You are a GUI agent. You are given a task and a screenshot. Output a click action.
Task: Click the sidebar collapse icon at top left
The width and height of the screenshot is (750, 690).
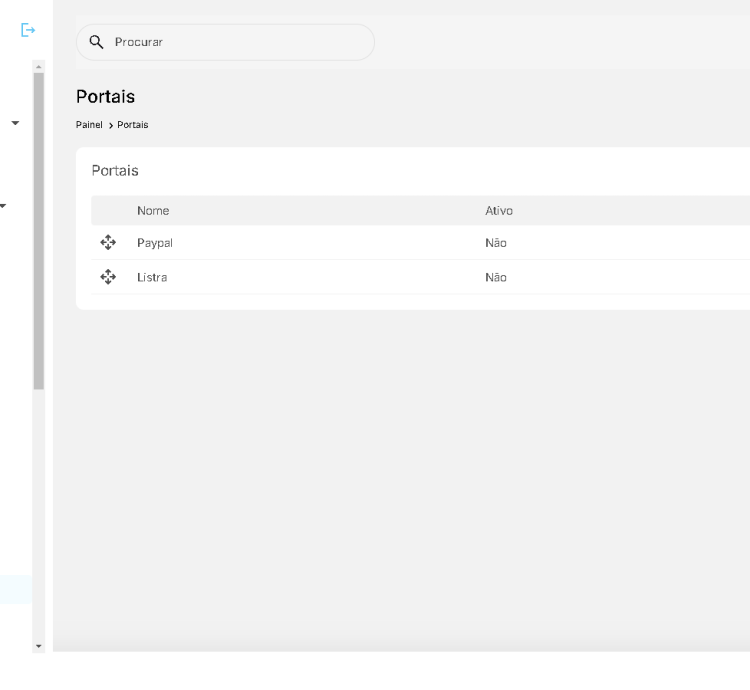(x=28, y=31)
